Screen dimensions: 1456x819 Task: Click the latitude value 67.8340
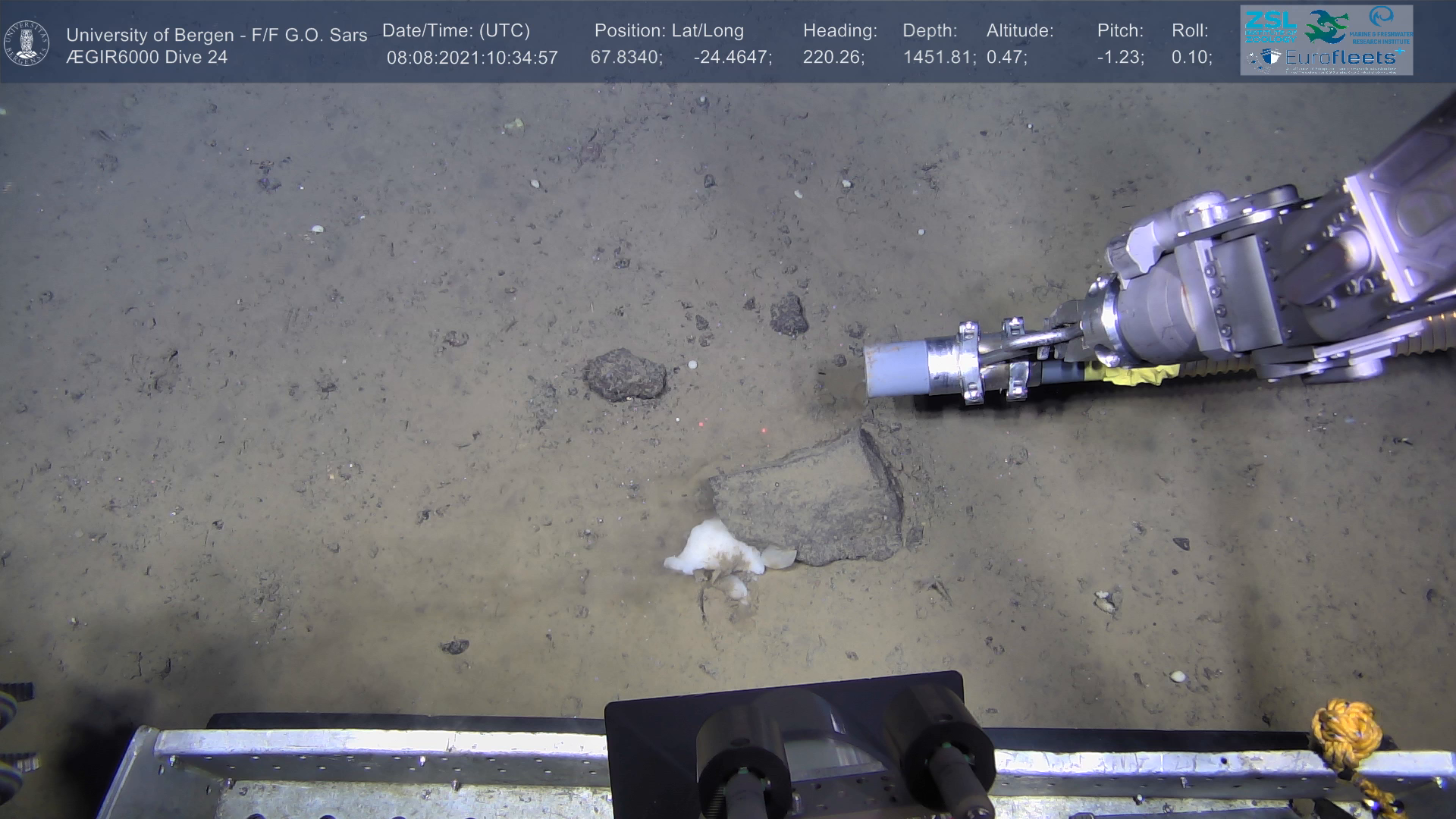pyautogui.click(x=626, y=58)
